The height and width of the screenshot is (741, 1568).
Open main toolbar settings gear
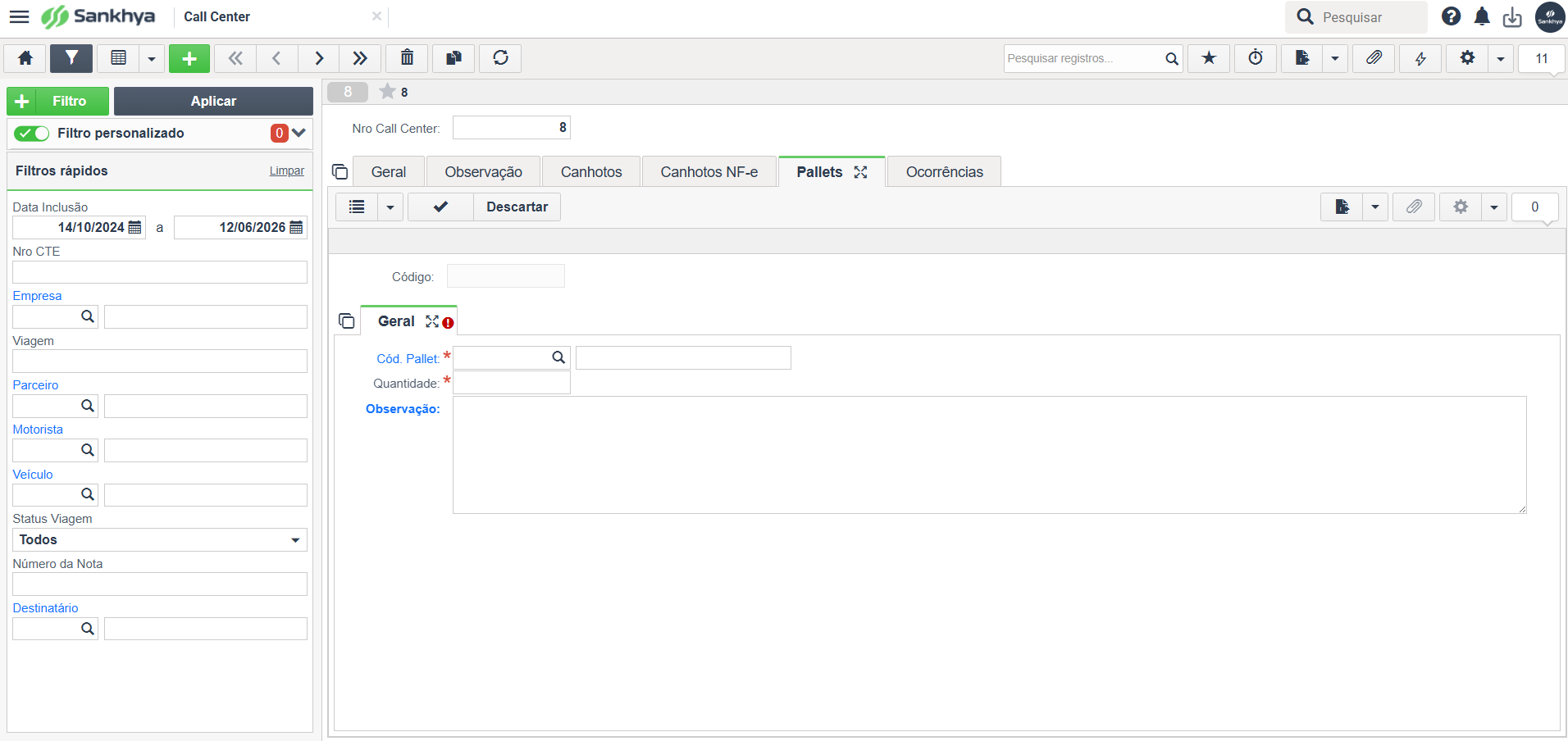(x=1467, y=58)
